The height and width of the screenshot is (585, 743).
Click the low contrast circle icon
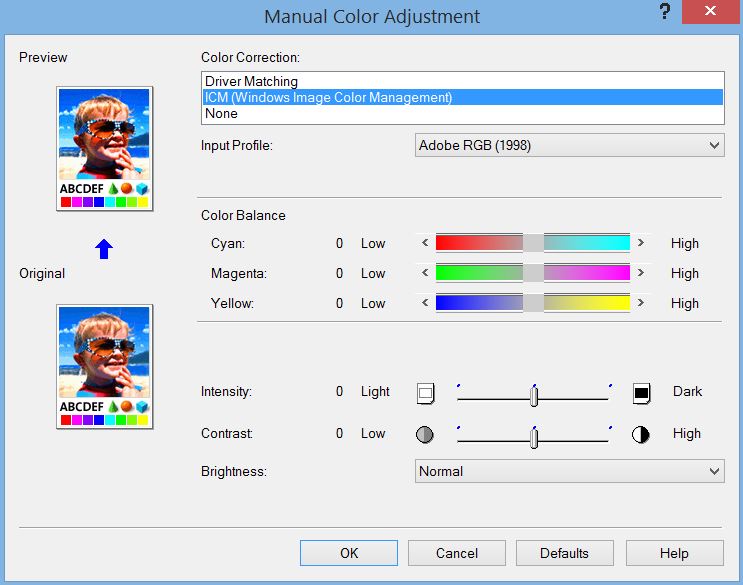point(425,435)
